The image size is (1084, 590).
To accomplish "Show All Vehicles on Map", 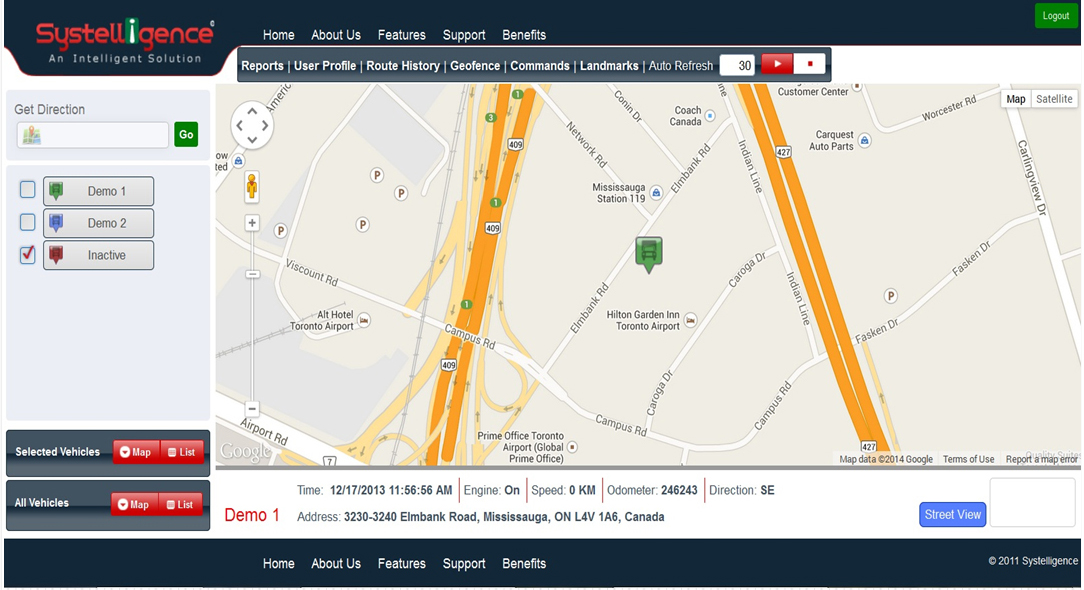I will 135,504.
